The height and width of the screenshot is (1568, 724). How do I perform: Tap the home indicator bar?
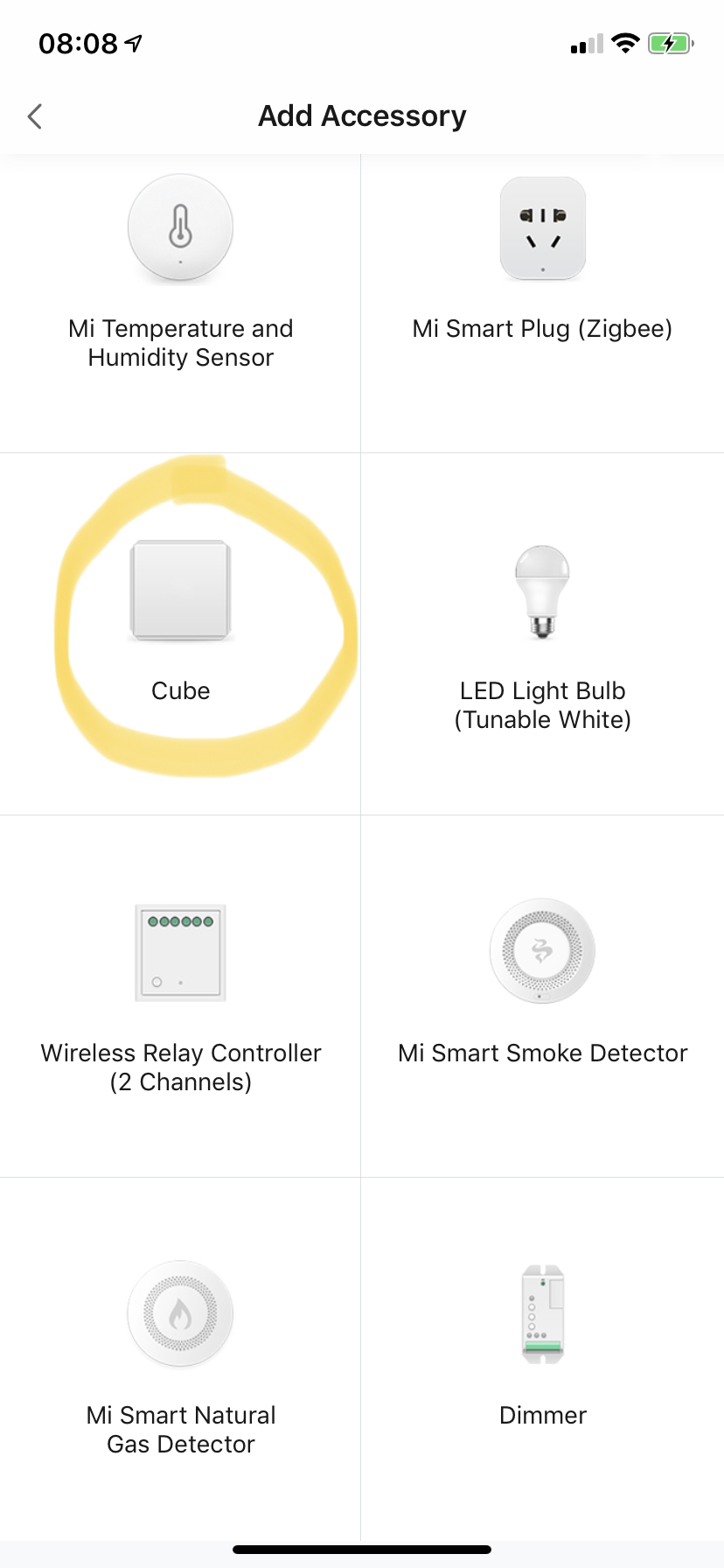[x=362, y=1550]
